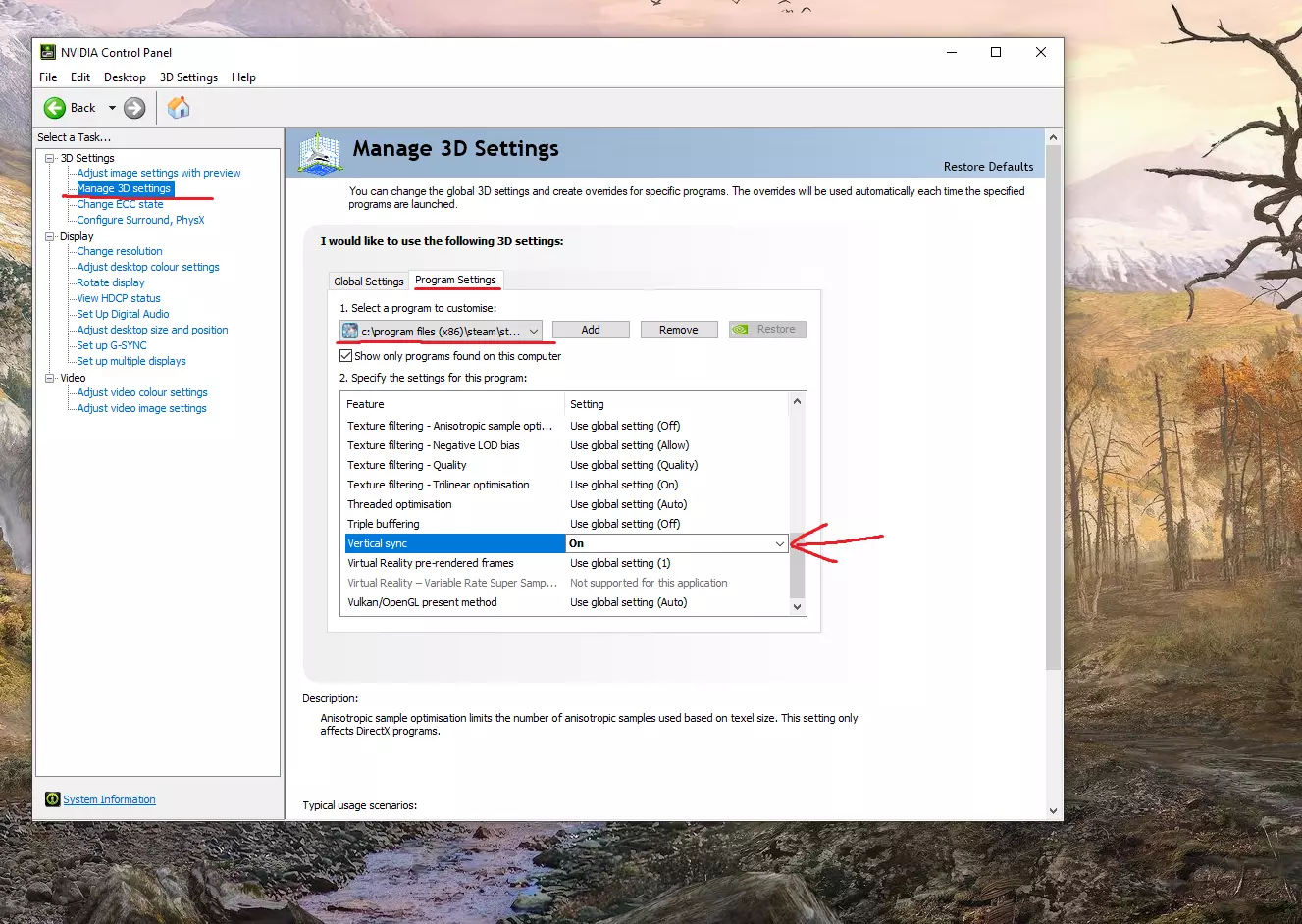Open Adjust video image settings task
The width and height of the screenshot is (1302, 924).
(x=141, y=408)
